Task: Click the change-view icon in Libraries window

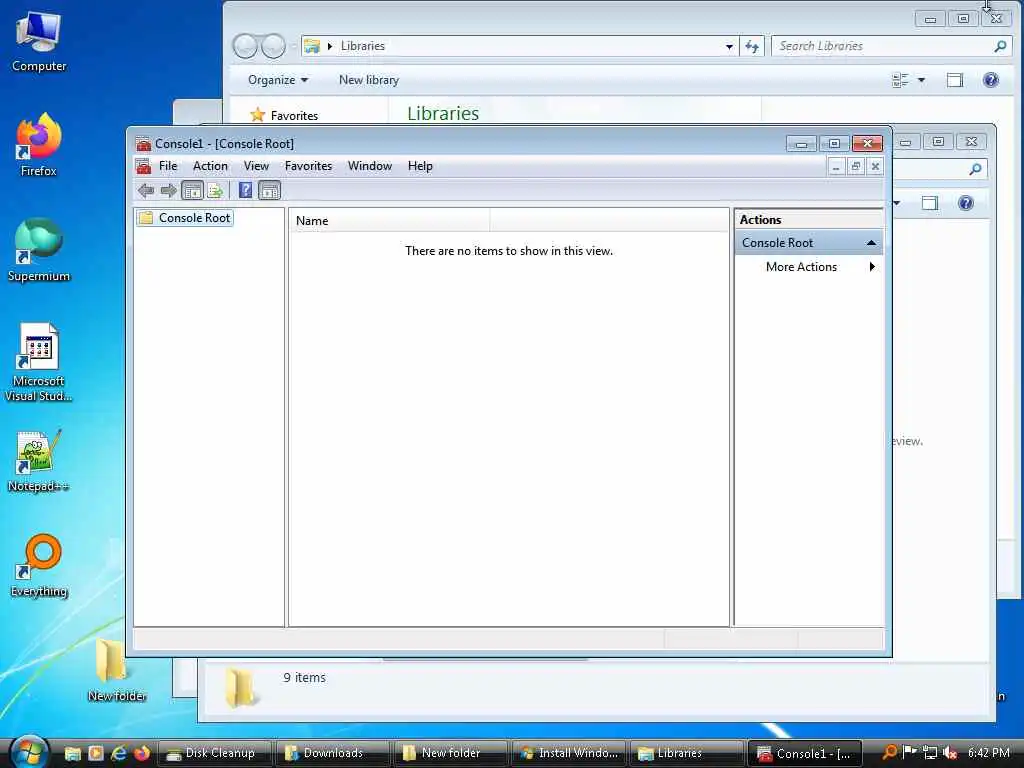Action: (901, 80)
